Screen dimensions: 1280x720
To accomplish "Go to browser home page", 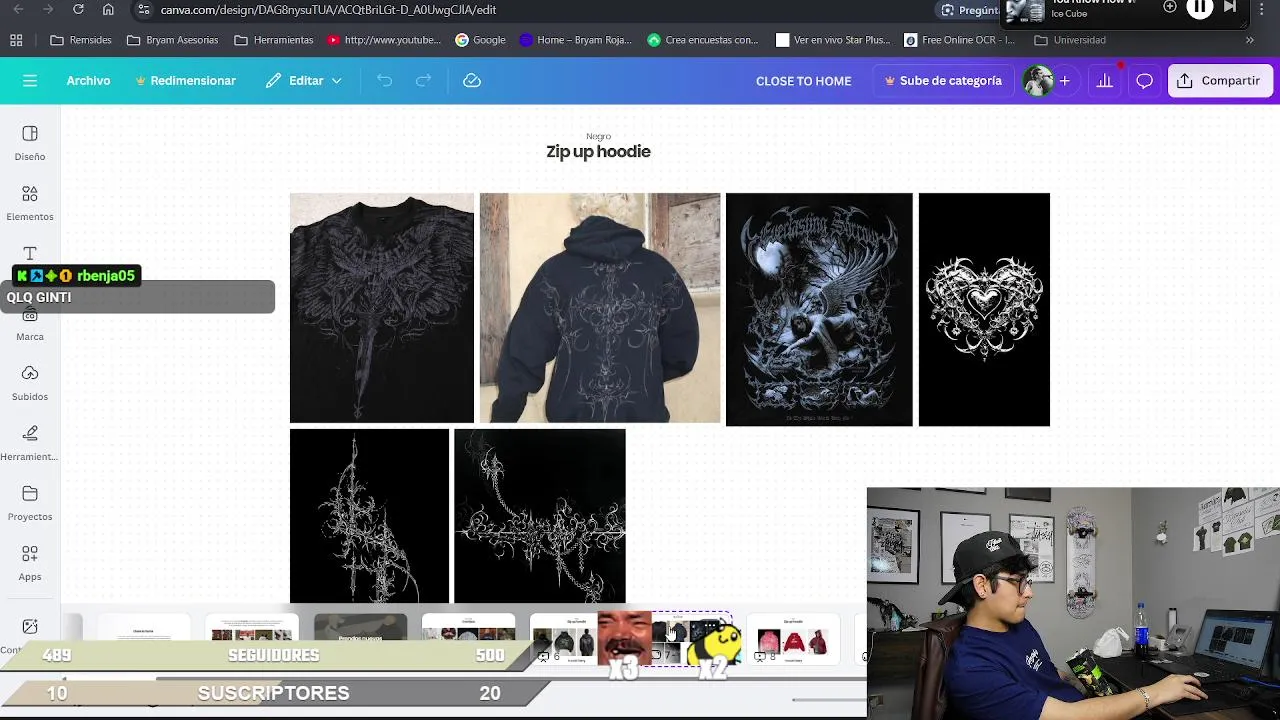I will tap(108, 9).
